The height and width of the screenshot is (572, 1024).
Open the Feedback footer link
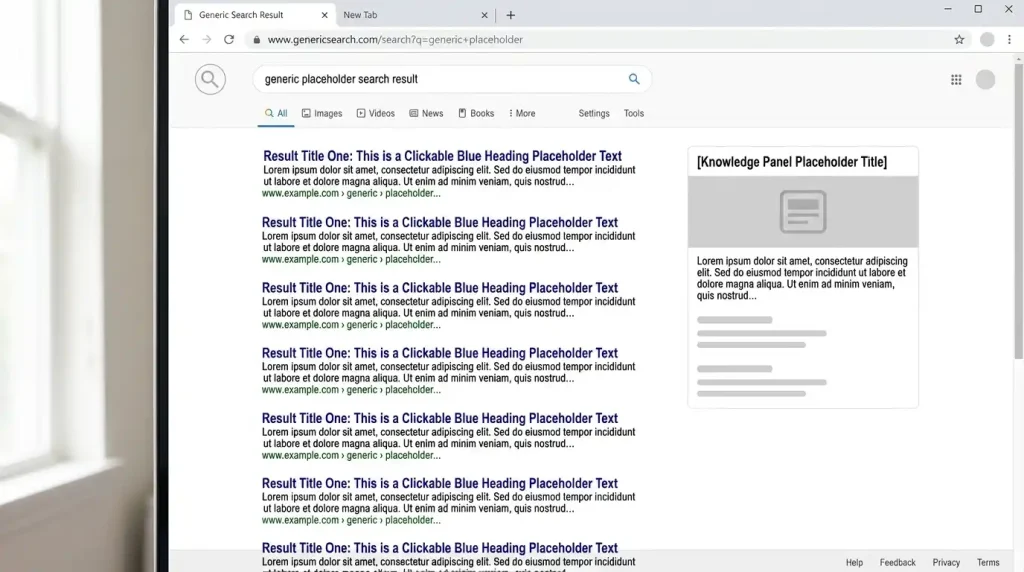tap(897, 563)
